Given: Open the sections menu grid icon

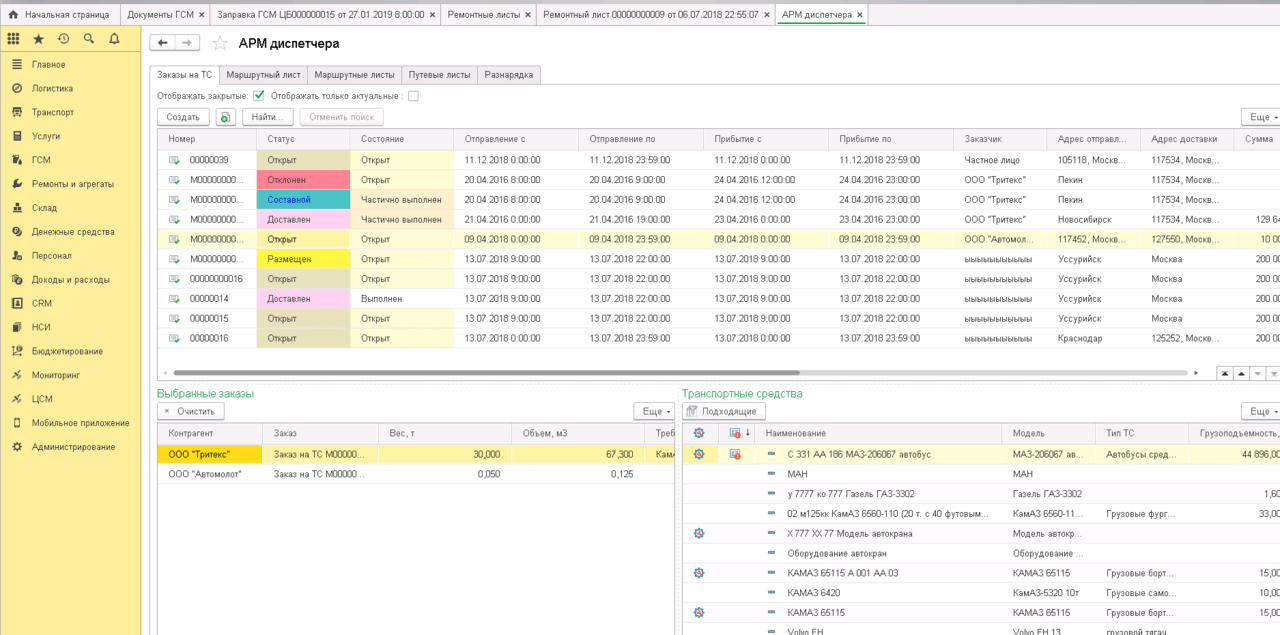Looking at the screenshot, I should click(13, 39).
